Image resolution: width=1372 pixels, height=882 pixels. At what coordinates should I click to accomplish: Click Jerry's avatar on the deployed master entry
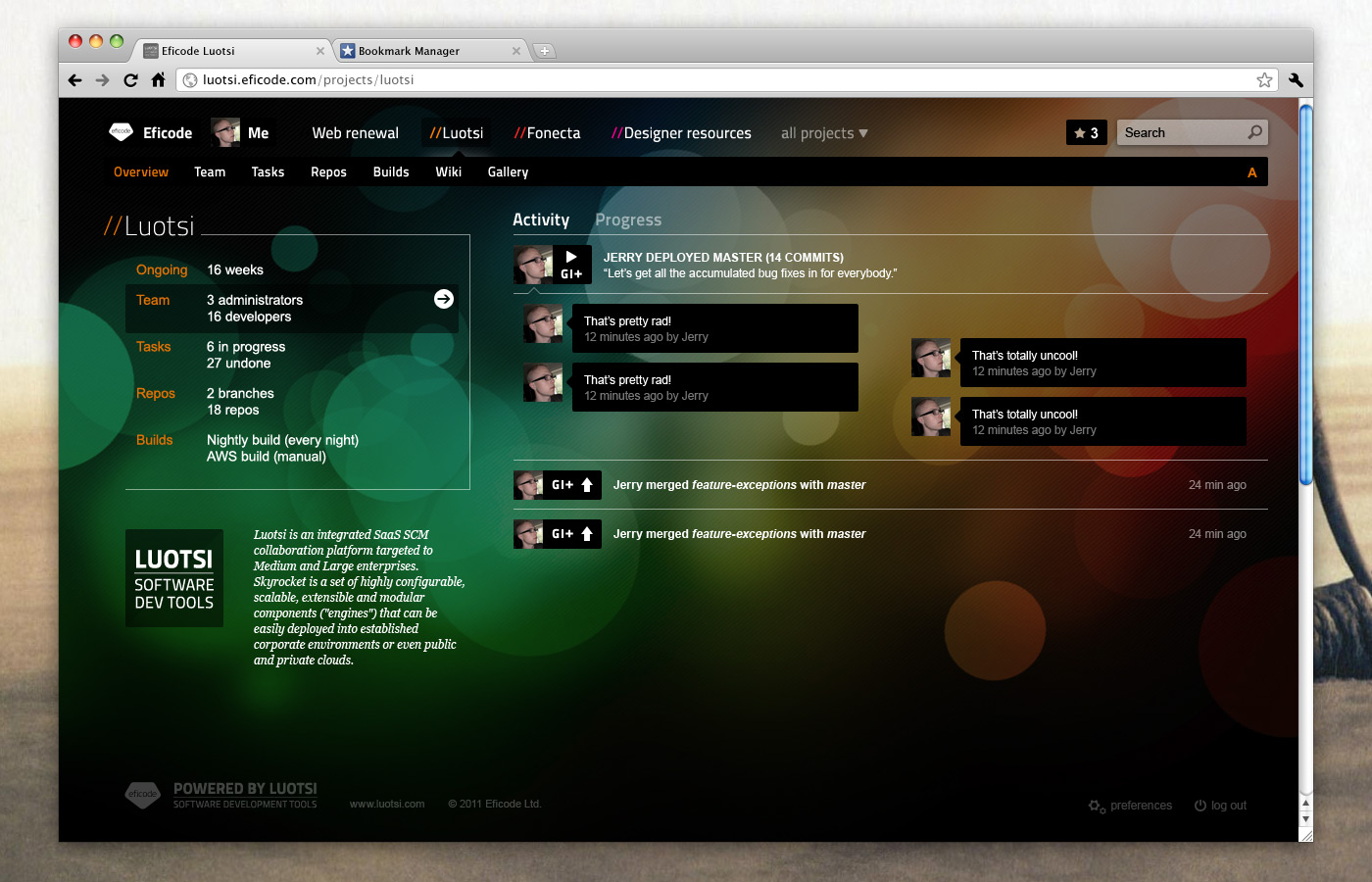point(533,265)
